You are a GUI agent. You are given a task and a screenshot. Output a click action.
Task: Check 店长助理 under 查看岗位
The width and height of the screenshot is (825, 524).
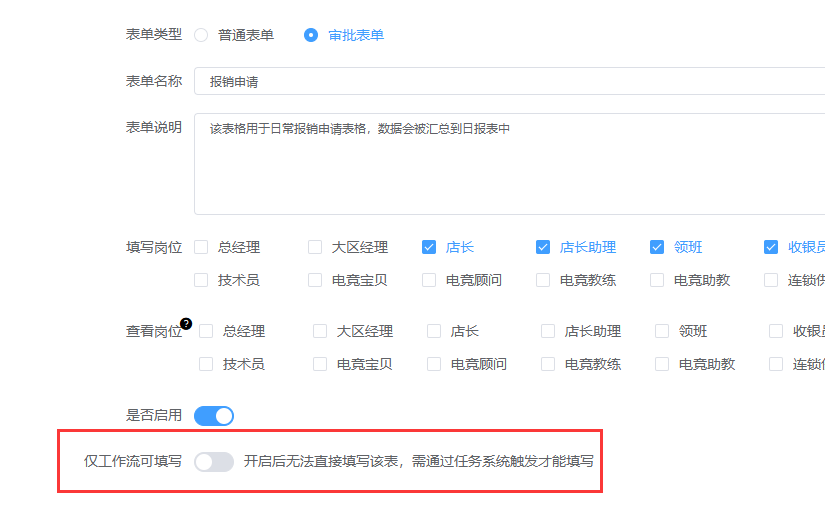click(548, 331)
